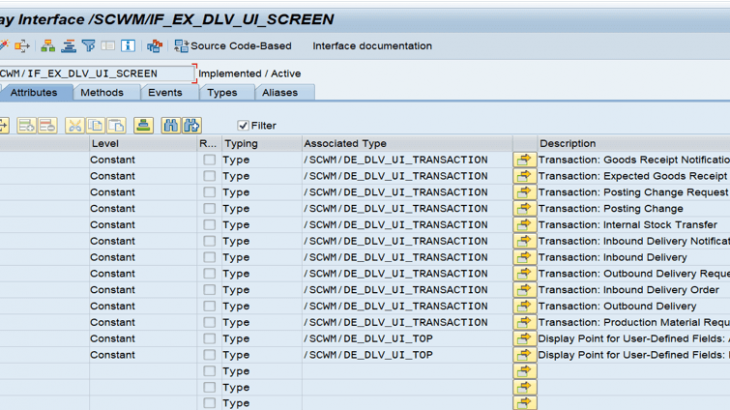Click the funnel filter icon in the top toolbar
This screenshot has width=730, height=410.
(x=88, y=46)
